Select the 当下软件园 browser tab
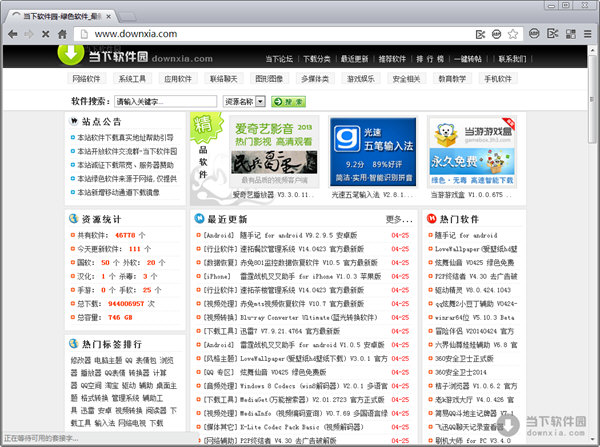600x447 pixels. 61,16
